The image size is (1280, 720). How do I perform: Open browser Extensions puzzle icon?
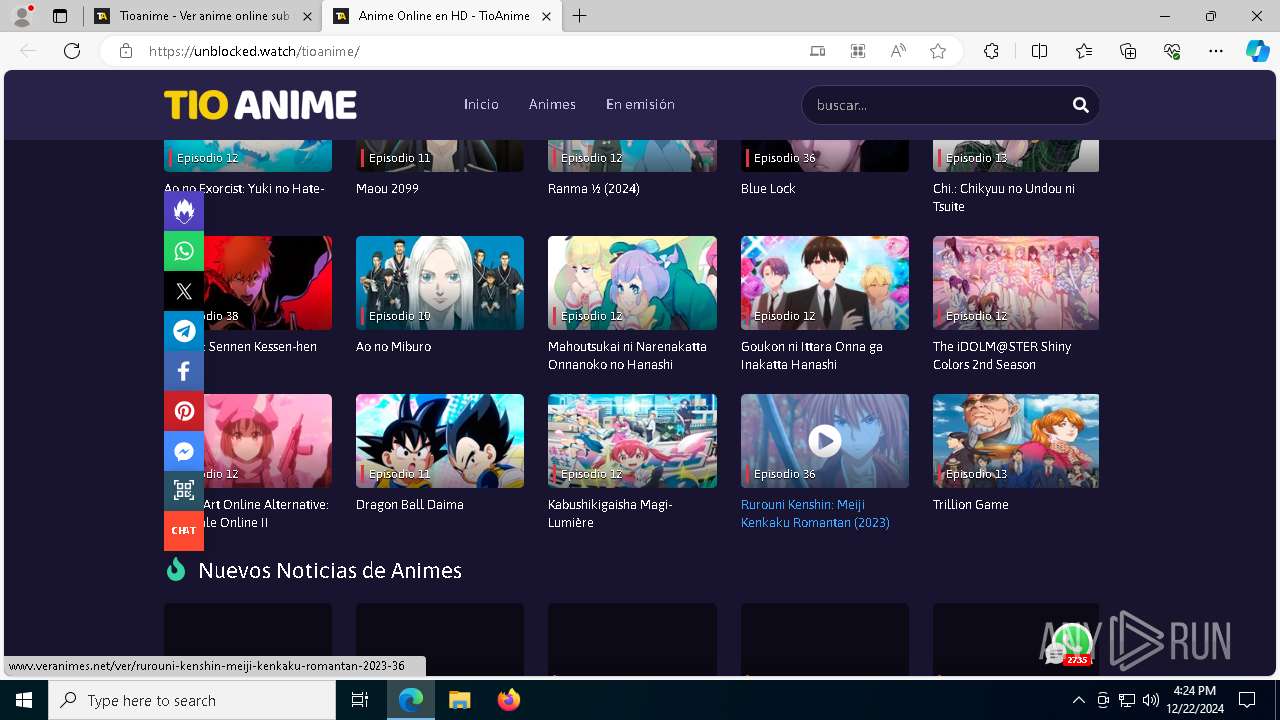[x=991, y=51]
